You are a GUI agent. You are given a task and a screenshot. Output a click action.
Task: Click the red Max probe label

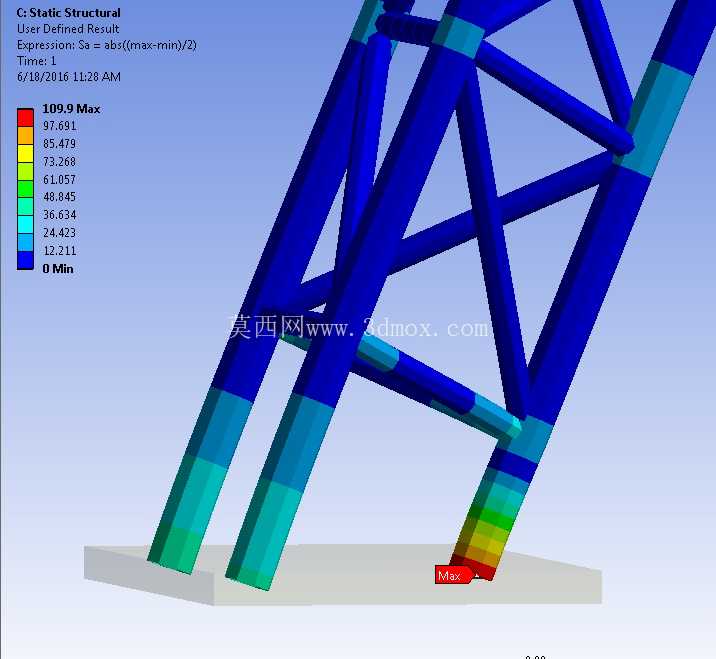coord(453,575)
